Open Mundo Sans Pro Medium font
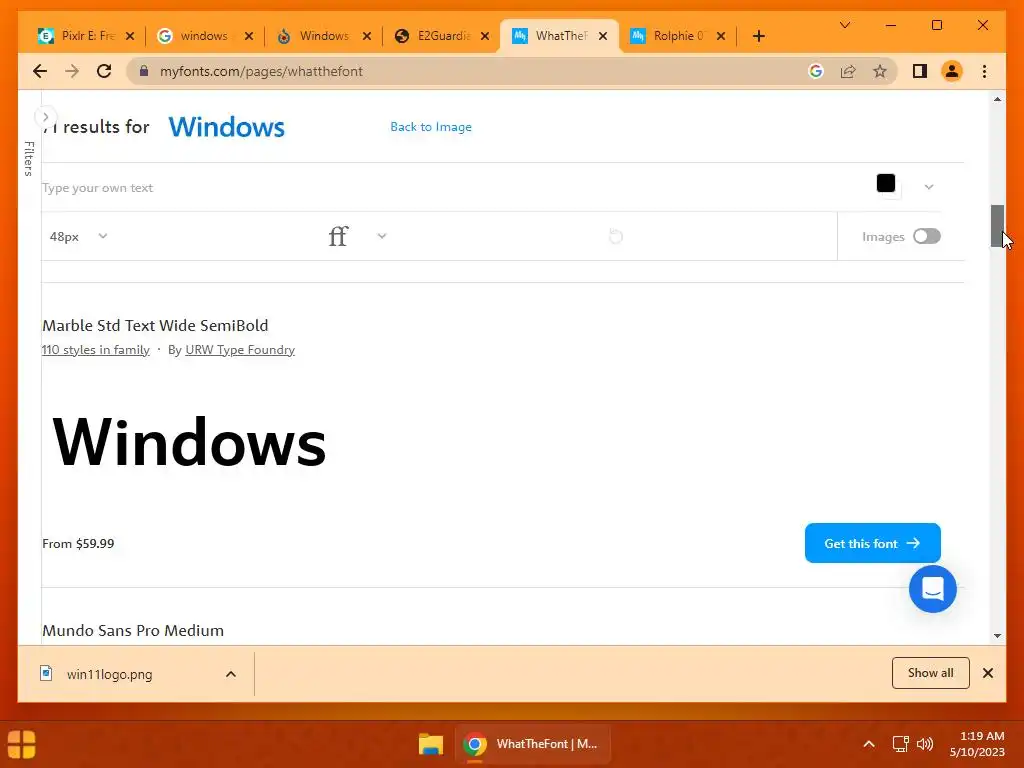The image size is (1024, 768). tap(133, 630)
